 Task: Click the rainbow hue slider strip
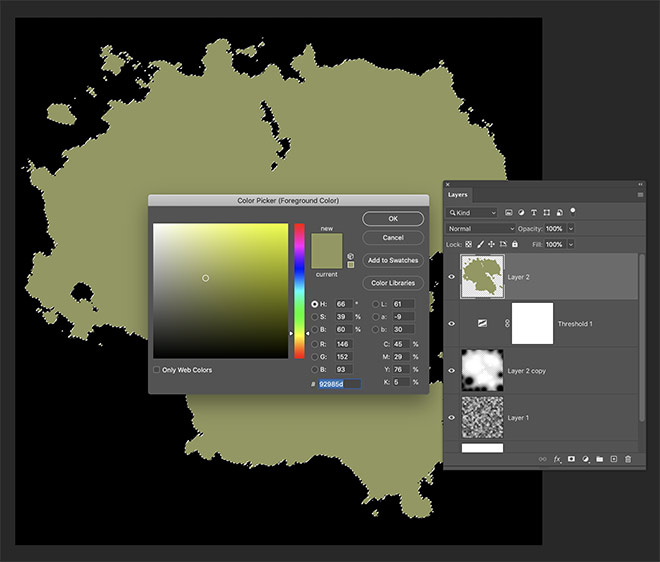click(299, 290)
